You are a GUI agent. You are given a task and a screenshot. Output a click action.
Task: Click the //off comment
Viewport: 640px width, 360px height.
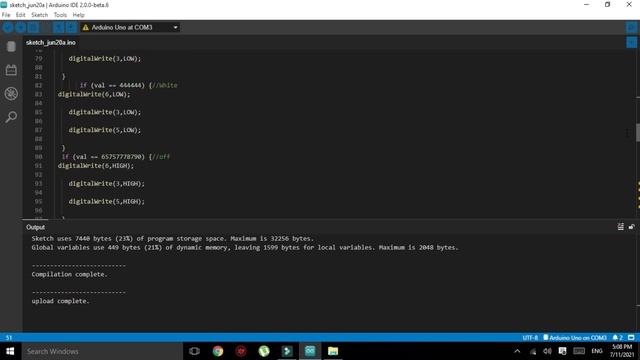[x=161, y=157]
